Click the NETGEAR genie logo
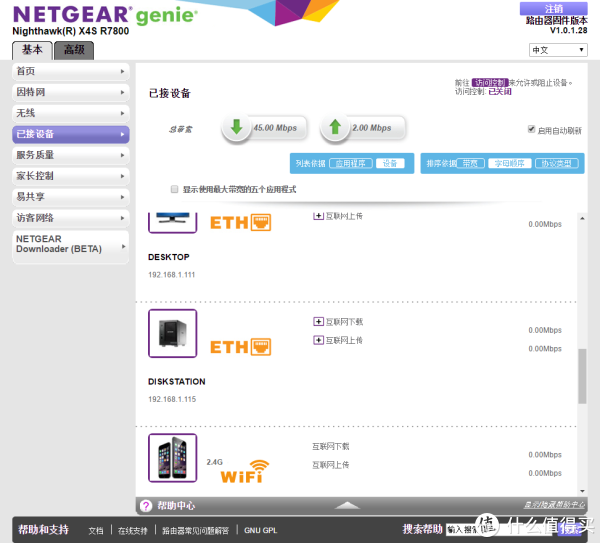The height and width of the screenshot is (543, 600). (x=106, y=15)
